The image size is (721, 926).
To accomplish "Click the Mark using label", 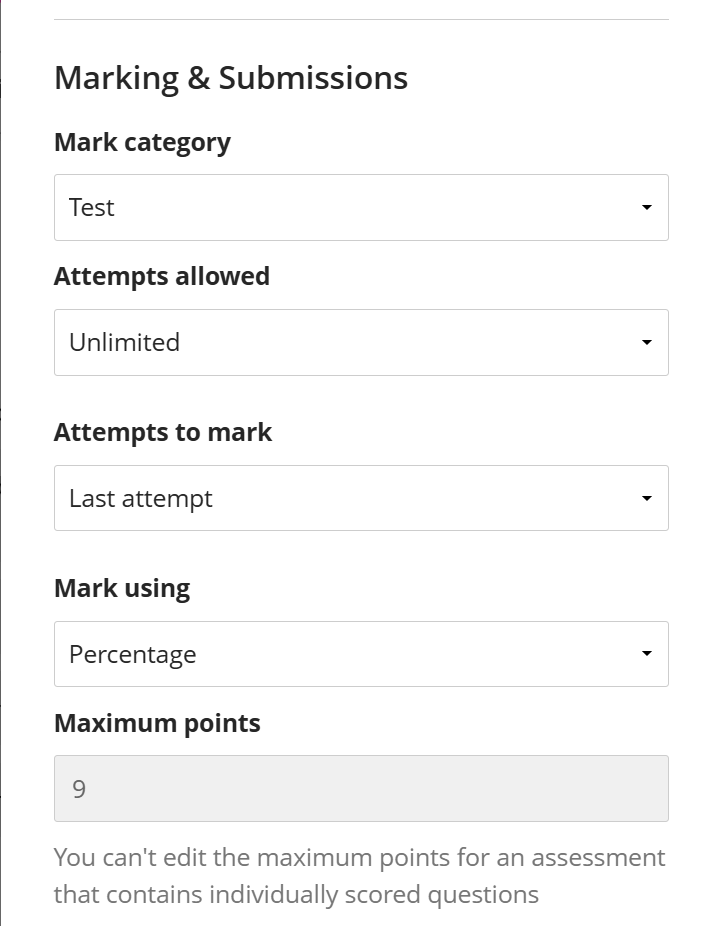I will pos(122,588).
